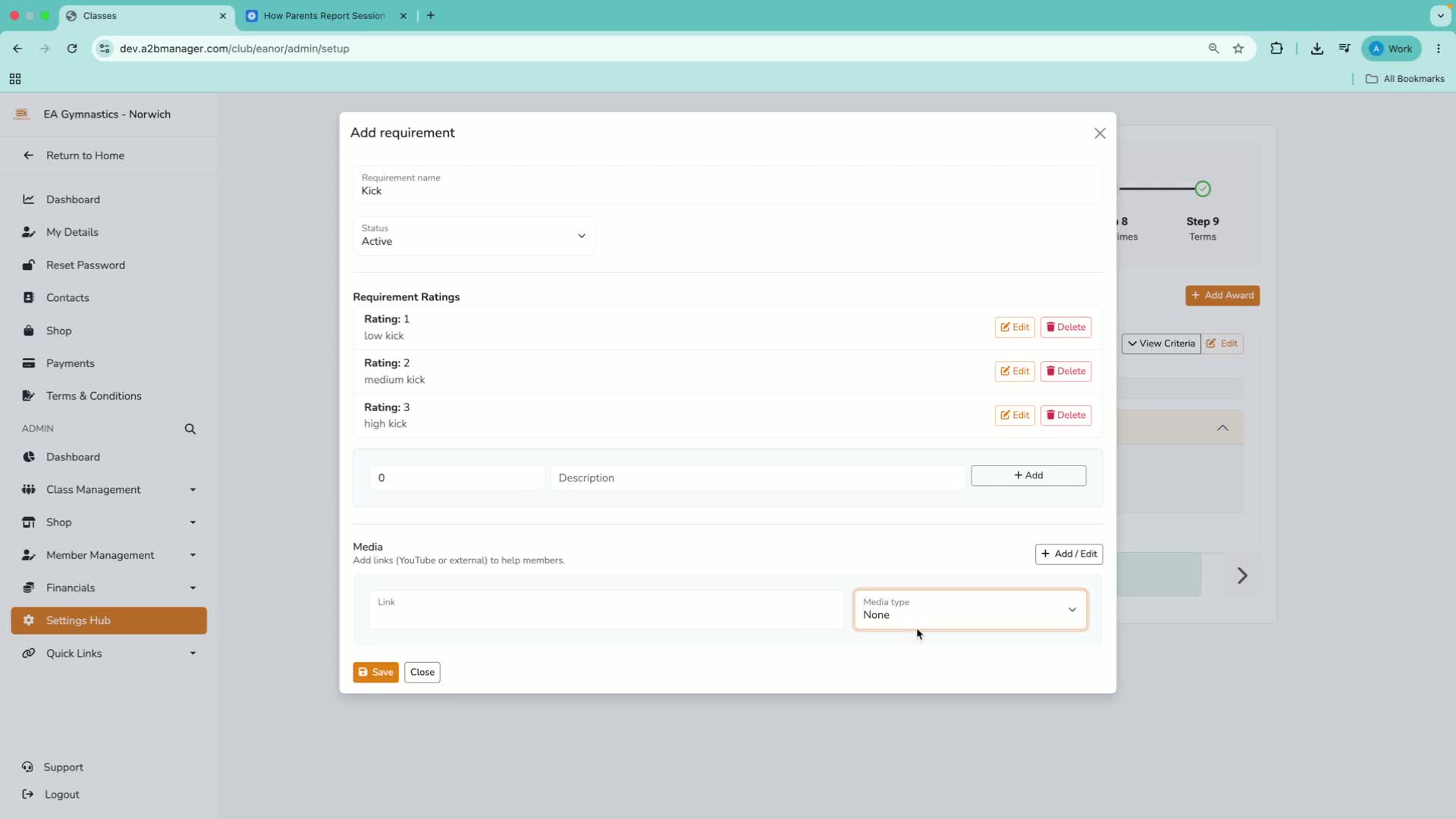Expand Member Management submenu
This screenshot has width=1456, height=819.
(x=109, y=555)
